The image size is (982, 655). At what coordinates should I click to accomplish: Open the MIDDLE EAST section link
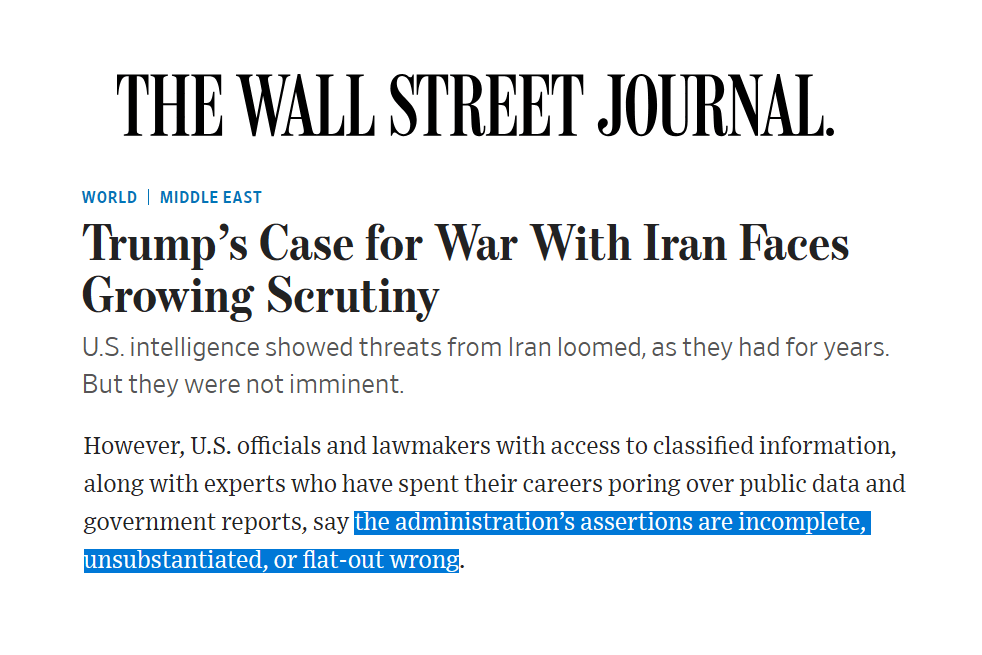[211, 197]
